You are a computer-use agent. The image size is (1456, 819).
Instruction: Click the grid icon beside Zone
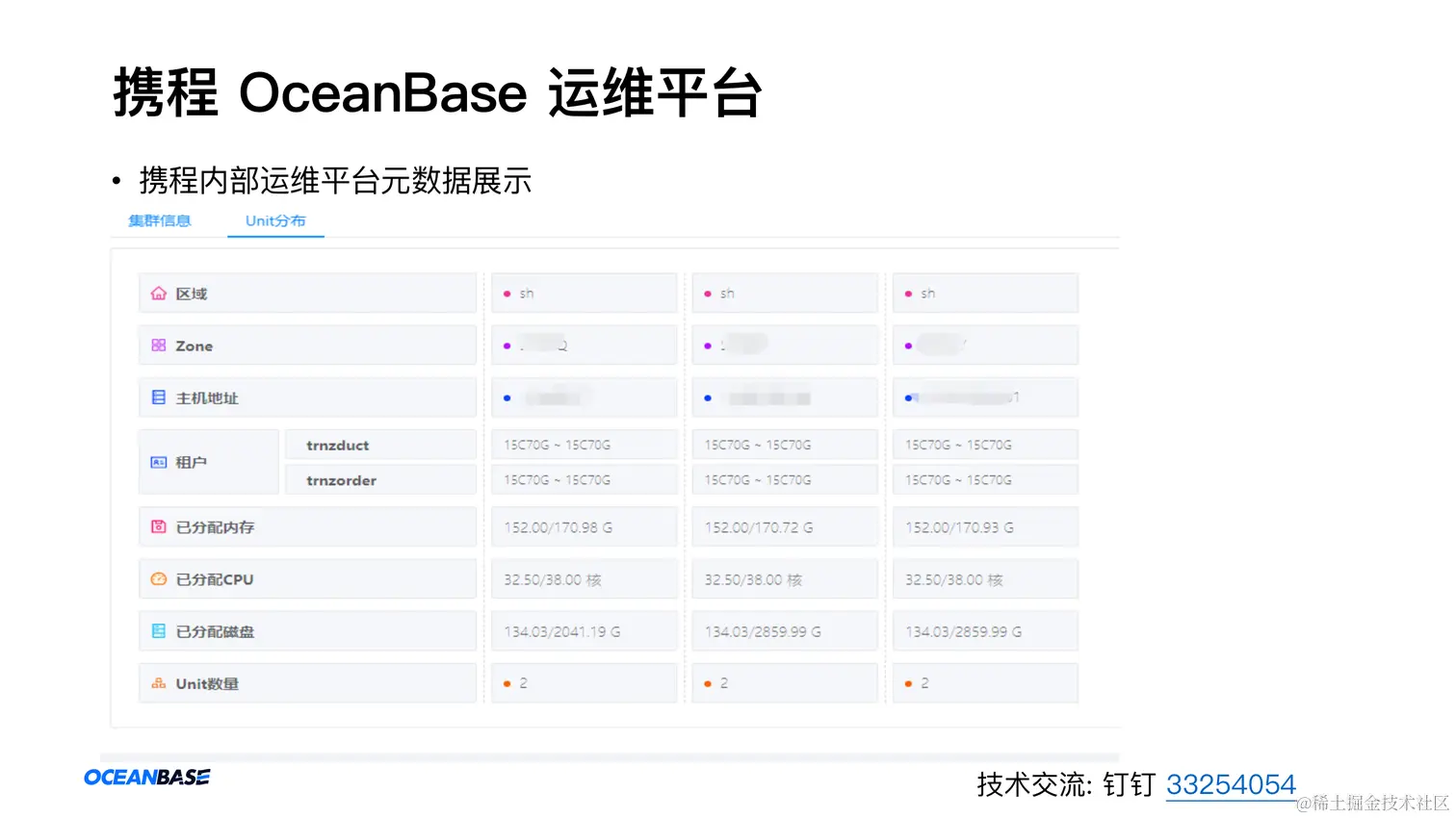coord(159,346)
